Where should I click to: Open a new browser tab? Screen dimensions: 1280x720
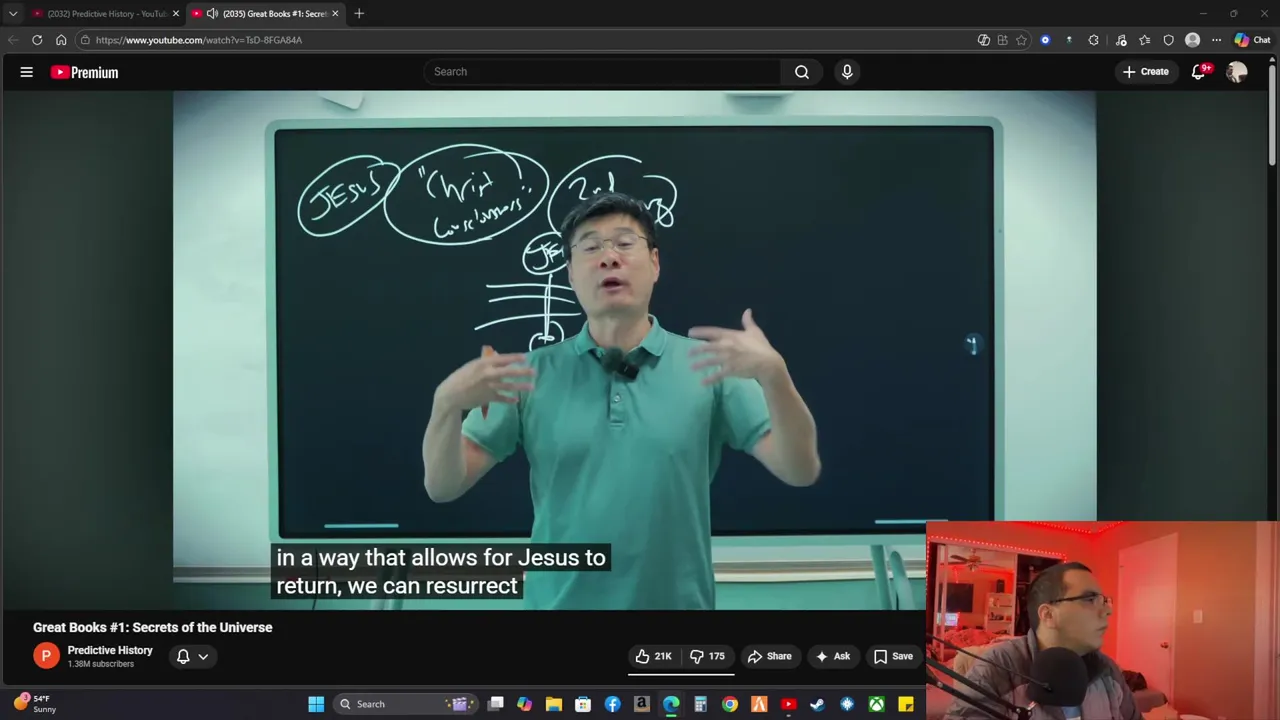point(359,13)
